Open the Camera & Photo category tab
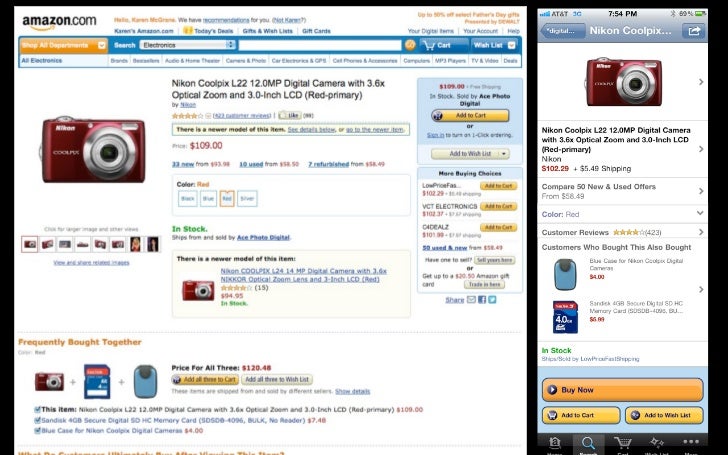Viewport: 728px width, 455px height. 246,61
